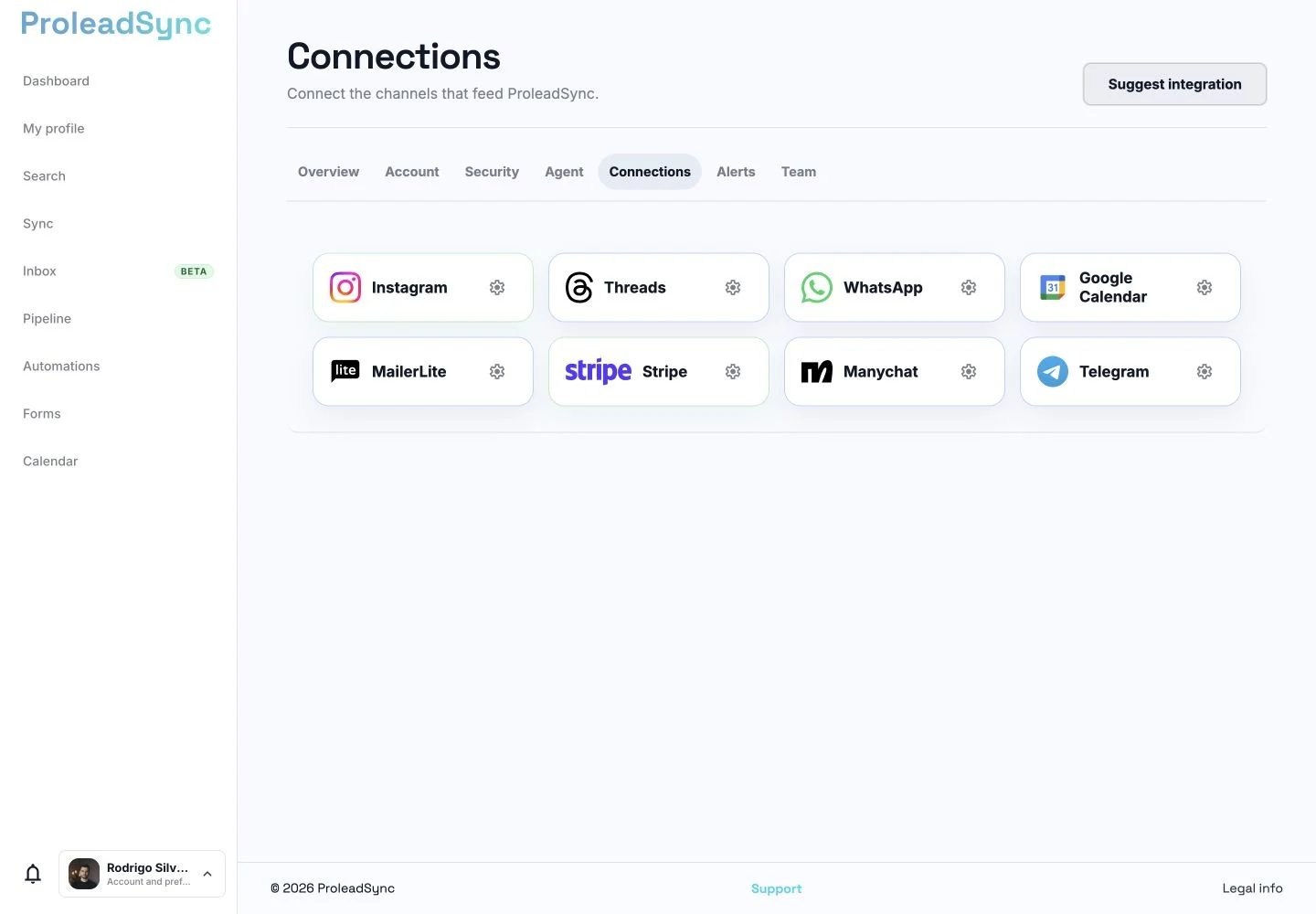Click the Stripe card label
Screen dimensions: 1316x914
point(665,372)
